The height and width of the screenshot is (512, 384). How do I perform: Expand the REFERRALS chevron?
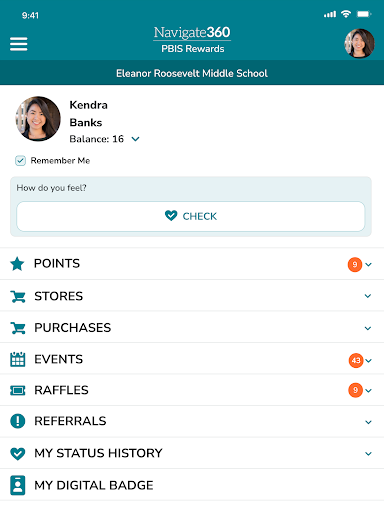368,422
